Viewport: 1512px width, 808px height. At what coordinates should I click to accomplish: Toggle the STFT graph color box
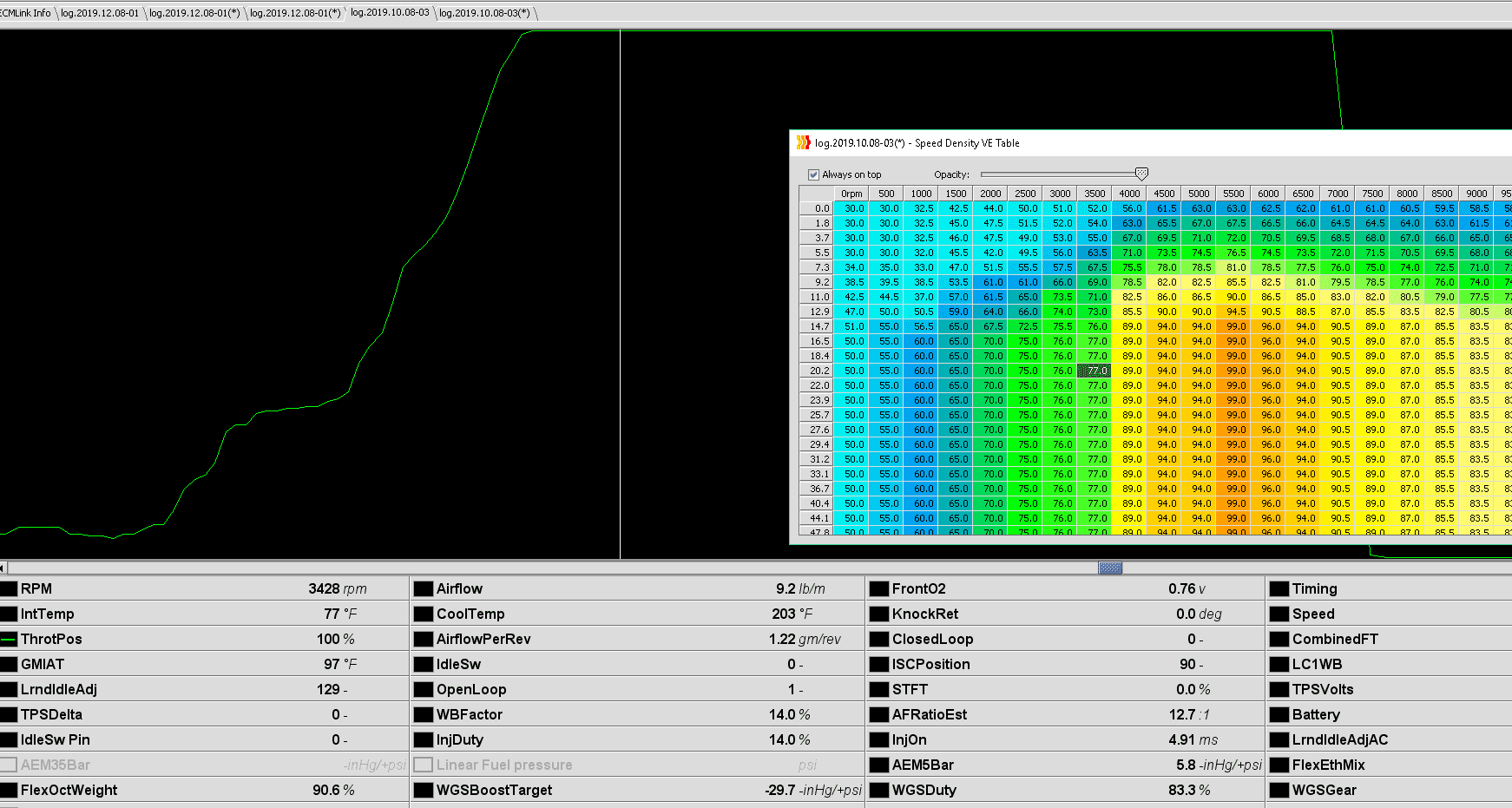879,689
